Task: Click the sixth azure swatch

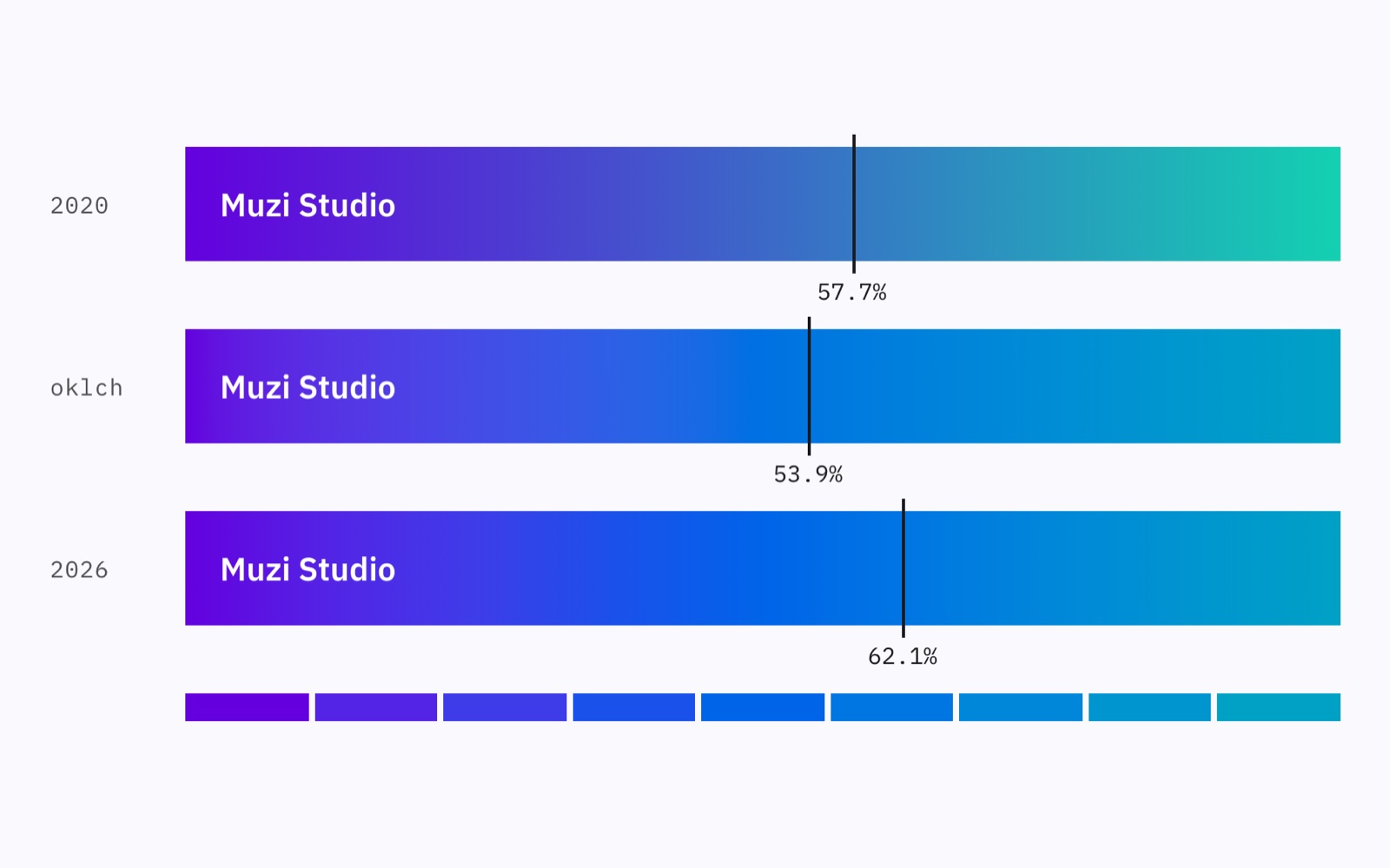Action: tap(892, 707)
